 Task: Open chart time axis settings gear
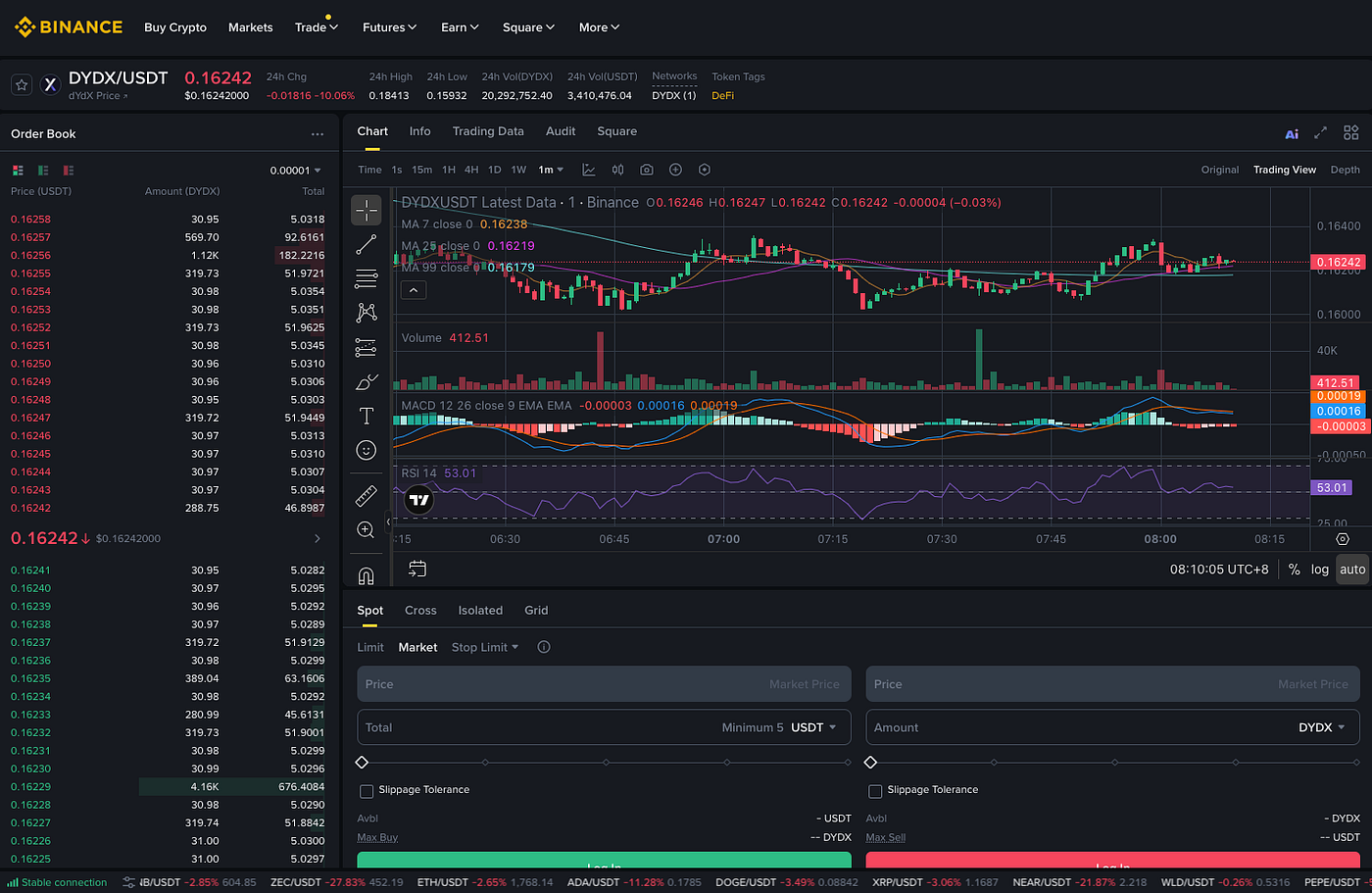click(x=1343, y=539)
